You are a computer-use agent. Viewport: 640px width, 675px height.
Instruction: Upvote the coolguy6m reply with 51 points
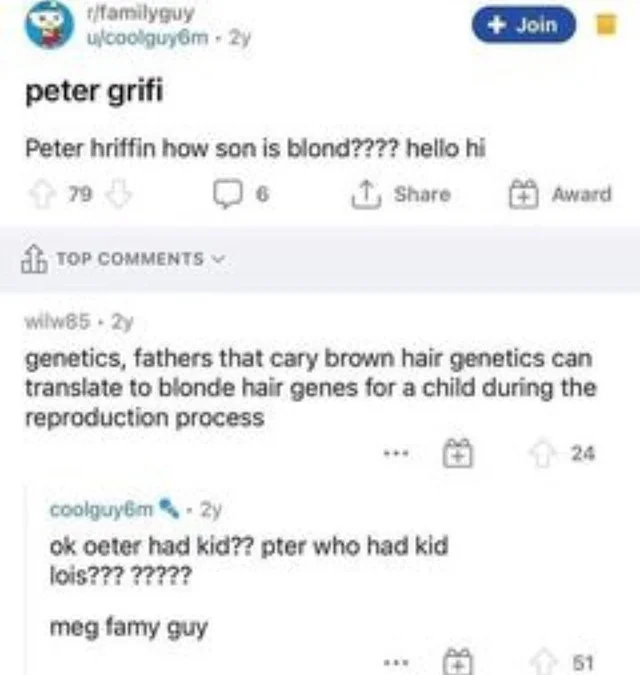pyautogui.click(x=544, y=661)
